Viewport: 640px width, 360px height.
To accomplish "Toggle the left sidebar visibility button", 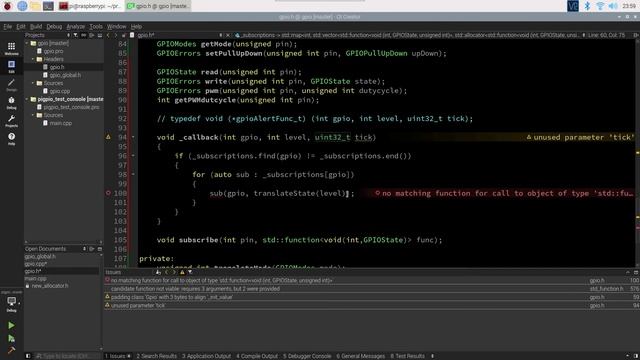I will tap(28, 356).
